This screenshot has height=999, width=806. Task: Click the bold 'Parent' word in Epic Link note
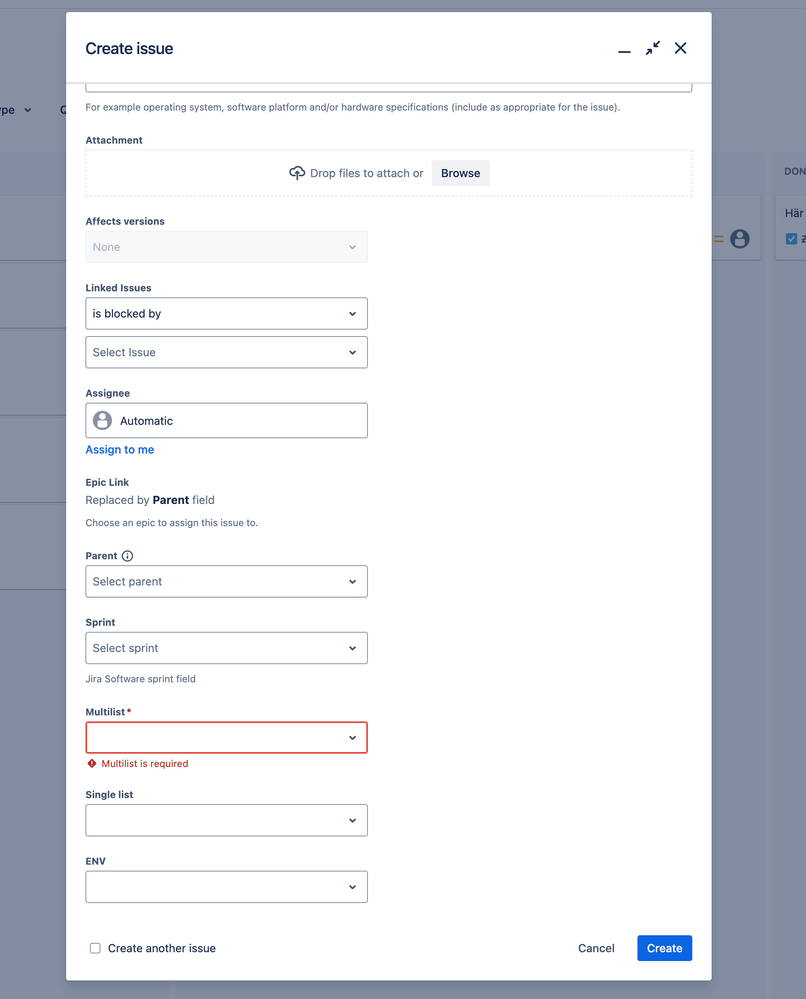pyautogui.click(x=171, y=500)
